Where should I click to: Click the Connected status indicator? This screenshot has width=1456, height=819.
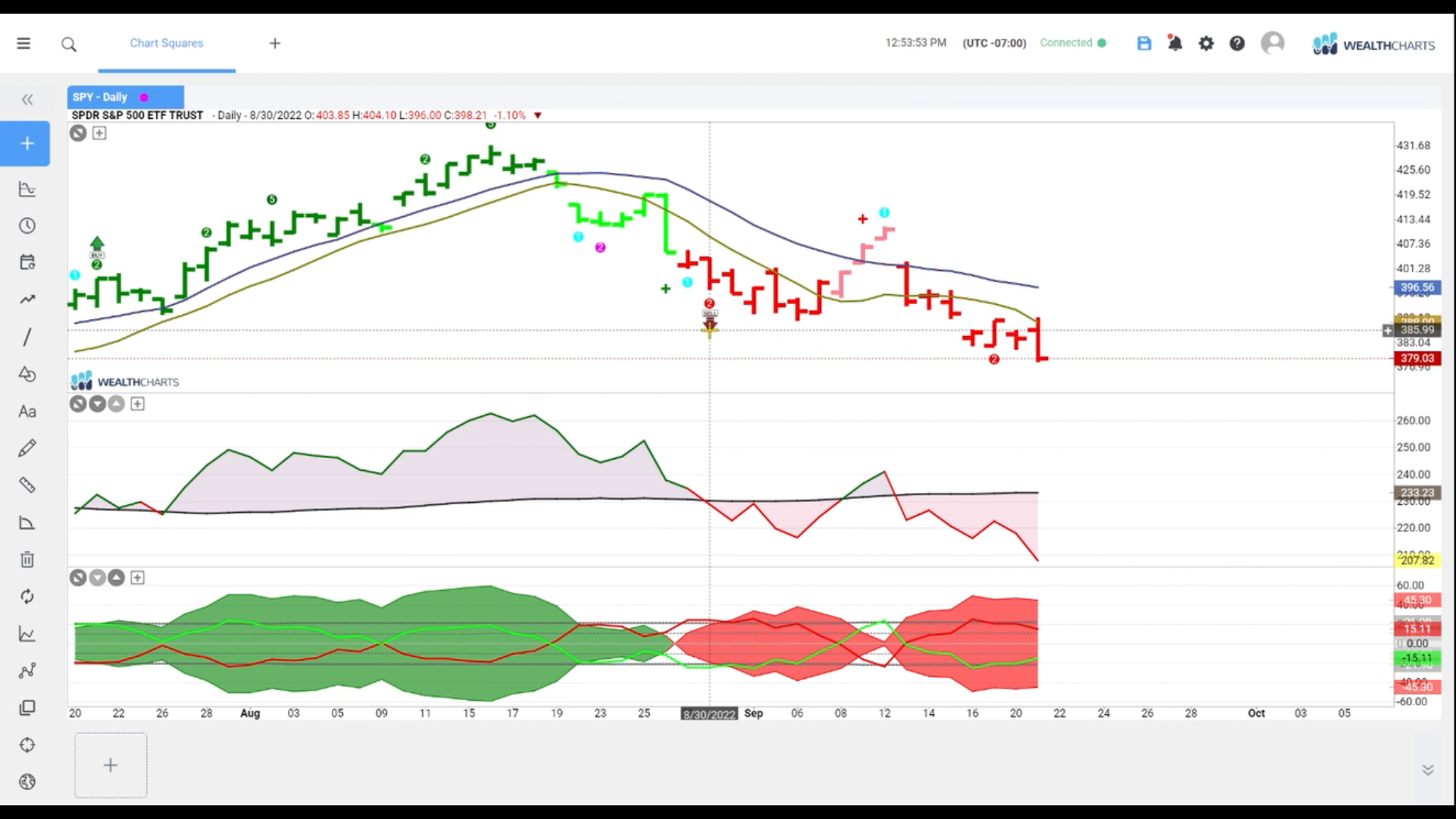pyautogui.click(x=1072, y=43)
